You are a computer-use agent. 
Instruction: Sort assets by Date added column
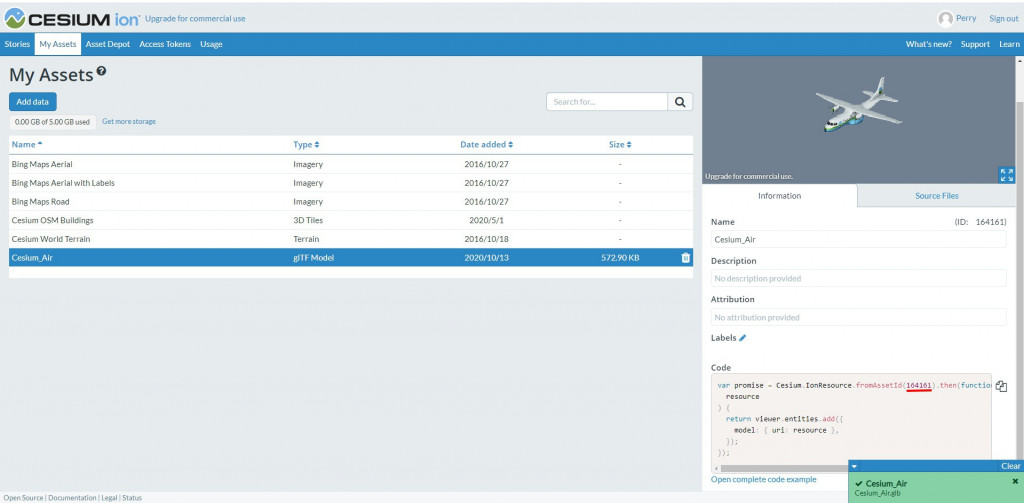(487, 144)
